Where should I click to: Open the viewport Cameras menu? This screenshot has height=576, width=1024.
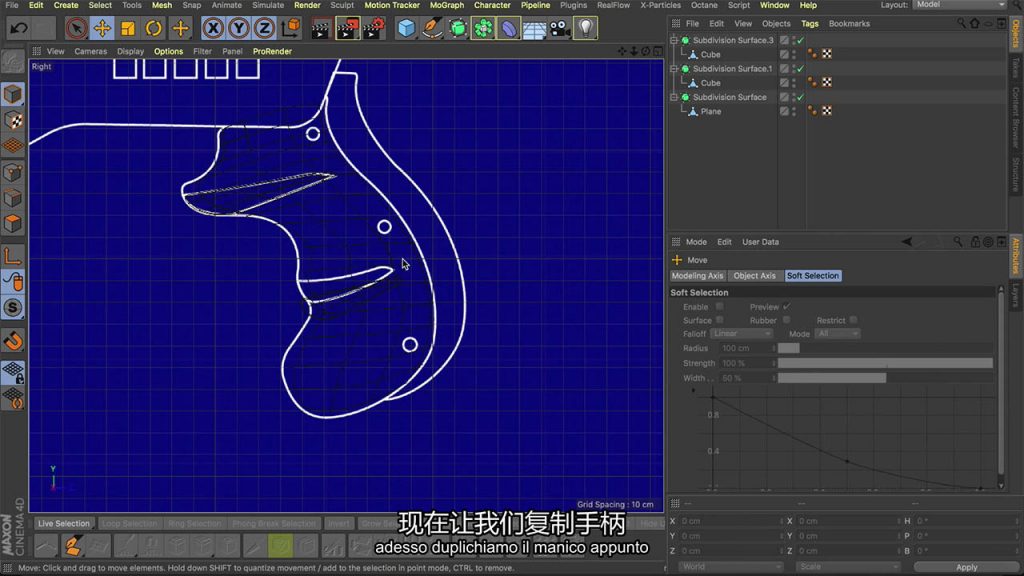click(91, 51)
